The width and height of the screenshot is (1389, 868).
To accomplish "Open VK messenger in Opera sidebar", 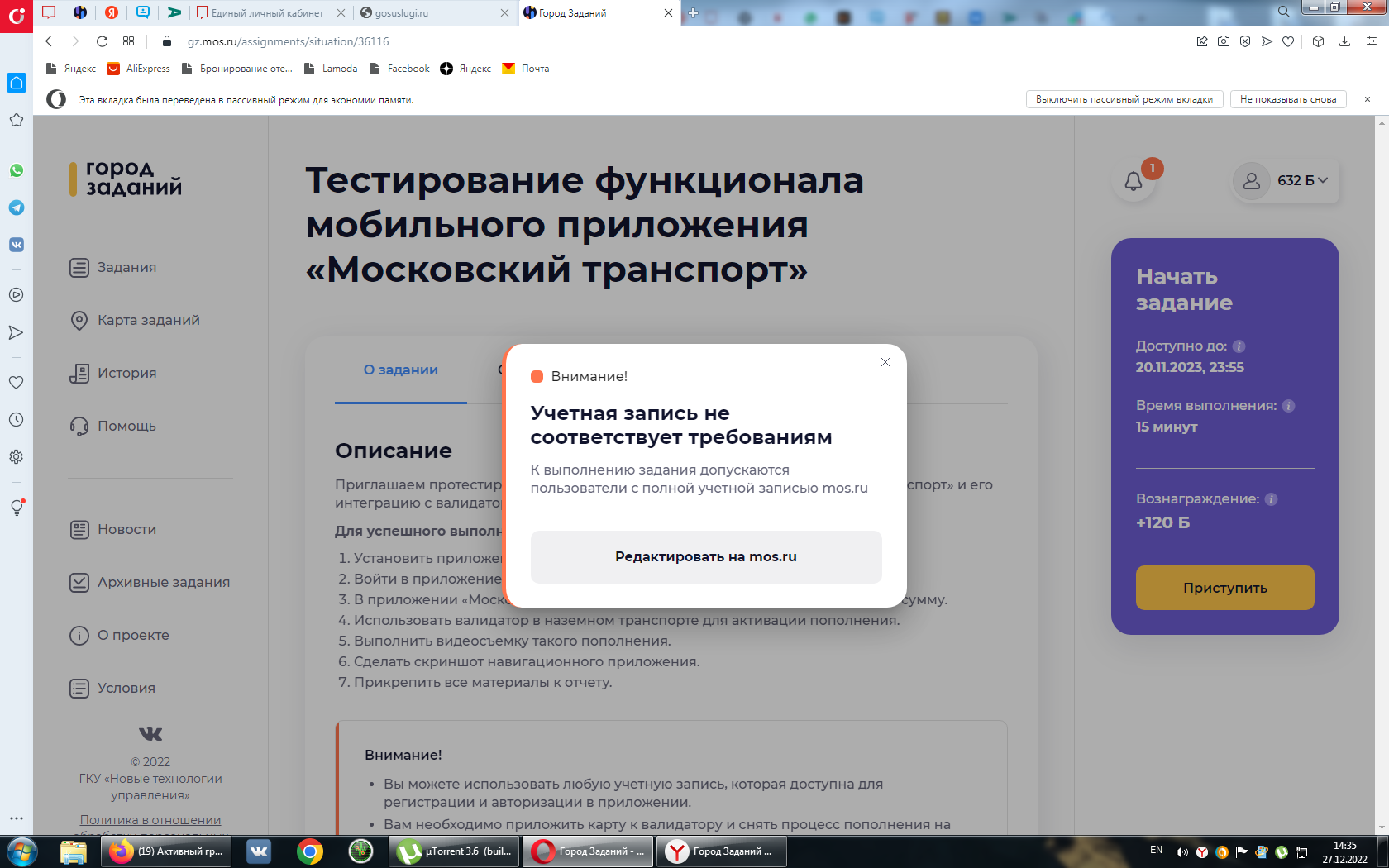I will (x=17, y=245).
